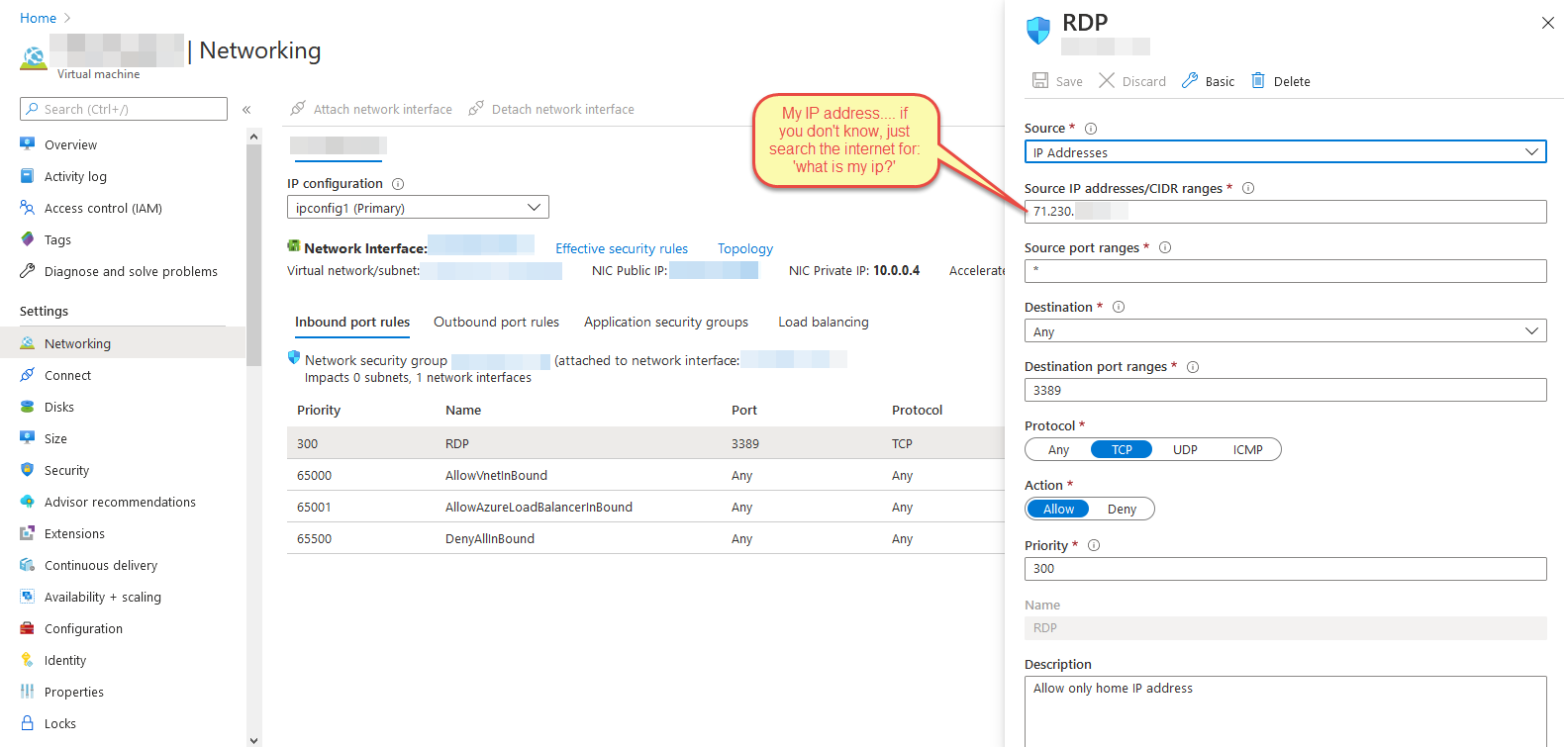This screenshot has width=1568, height=747.
Task: Collapse the sidebar menu with chevron
Action: click(246, 110)
